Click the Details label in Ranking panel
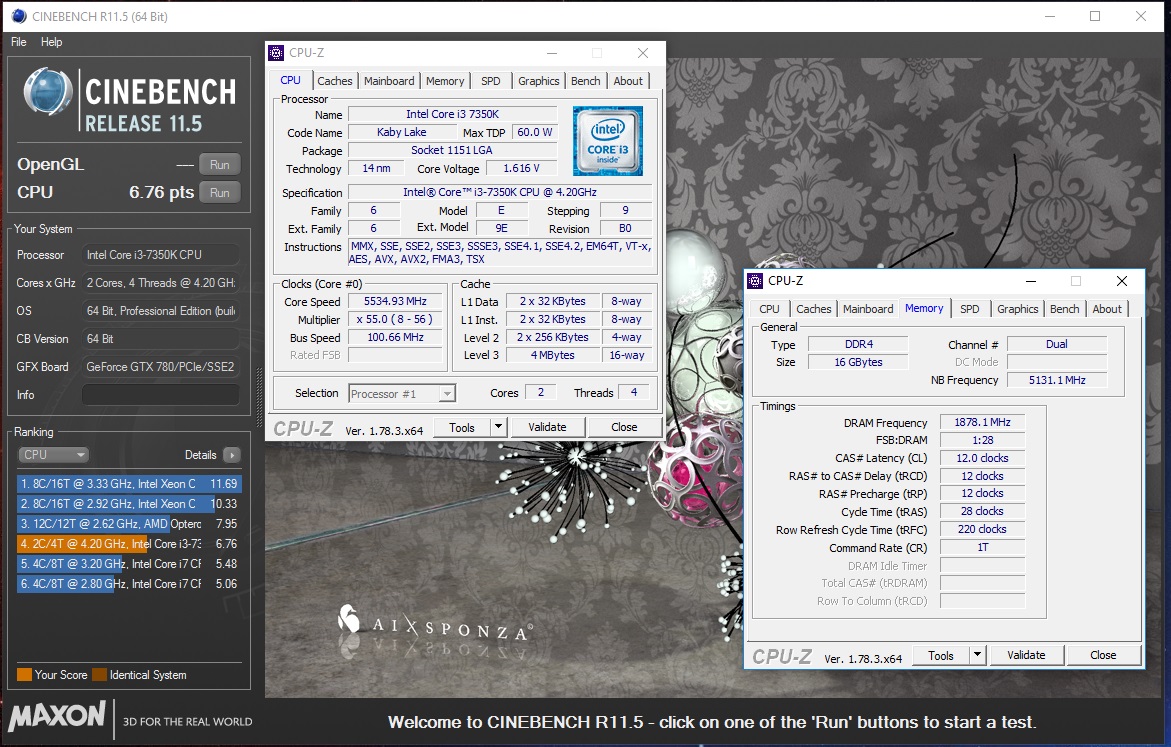1171x747 pixels. click(x=200, y=455)
